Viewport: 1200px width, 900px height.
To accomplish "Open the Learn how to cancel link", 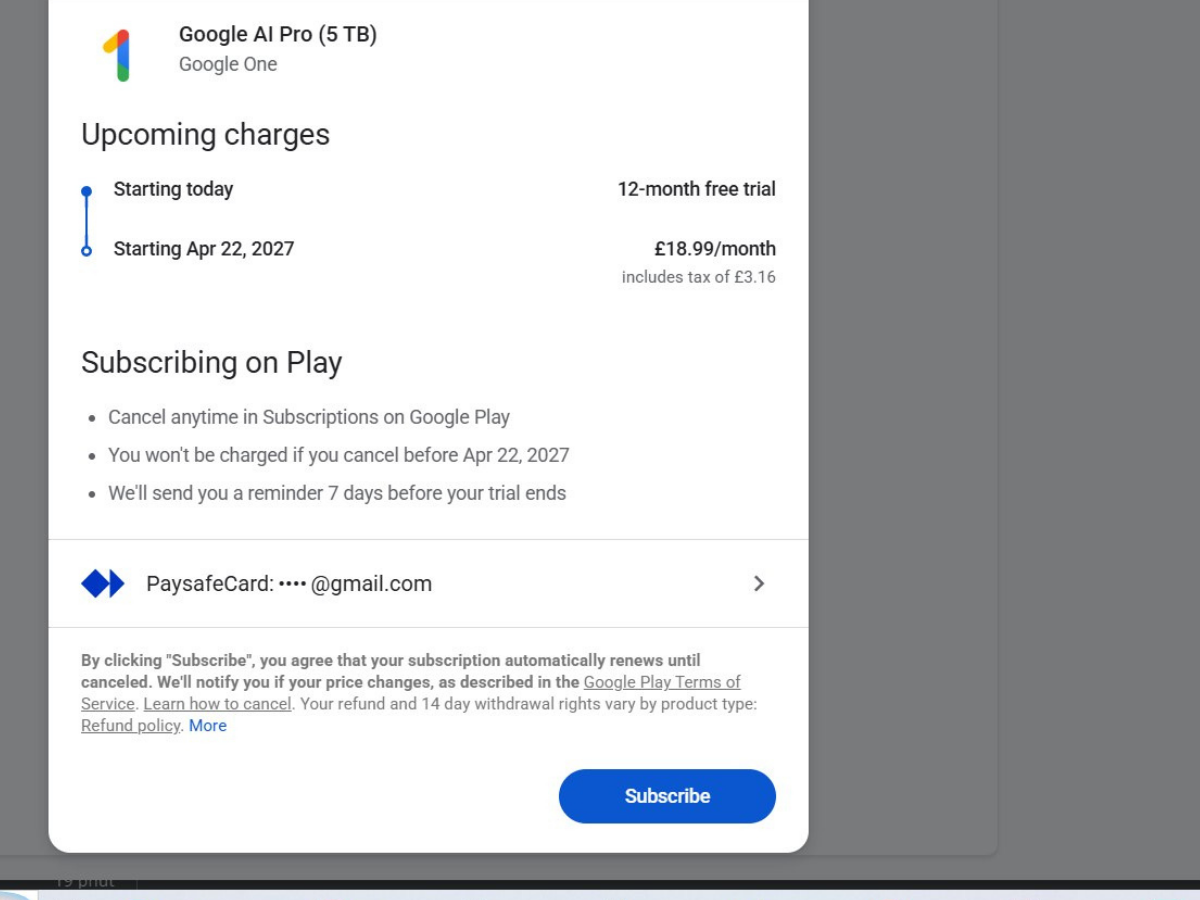I will click(x=217, y=704).
